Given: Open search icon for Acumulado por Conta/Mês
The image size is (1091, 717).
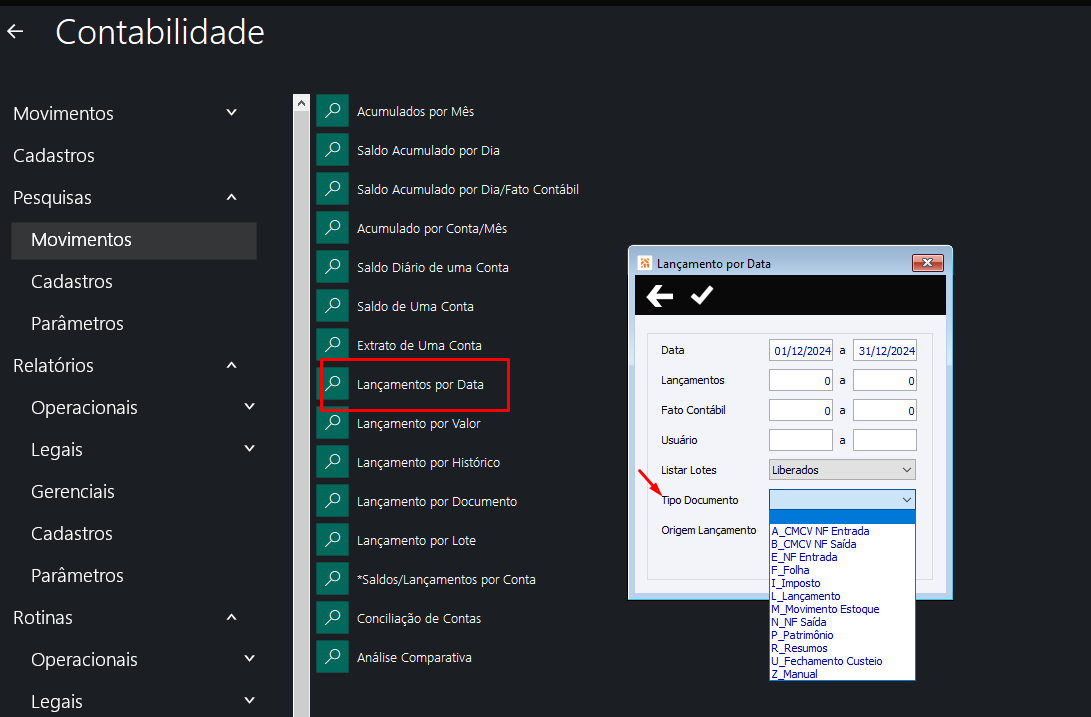Looking at the screenshot, I should pyautogui.click(x=333, y=228).
